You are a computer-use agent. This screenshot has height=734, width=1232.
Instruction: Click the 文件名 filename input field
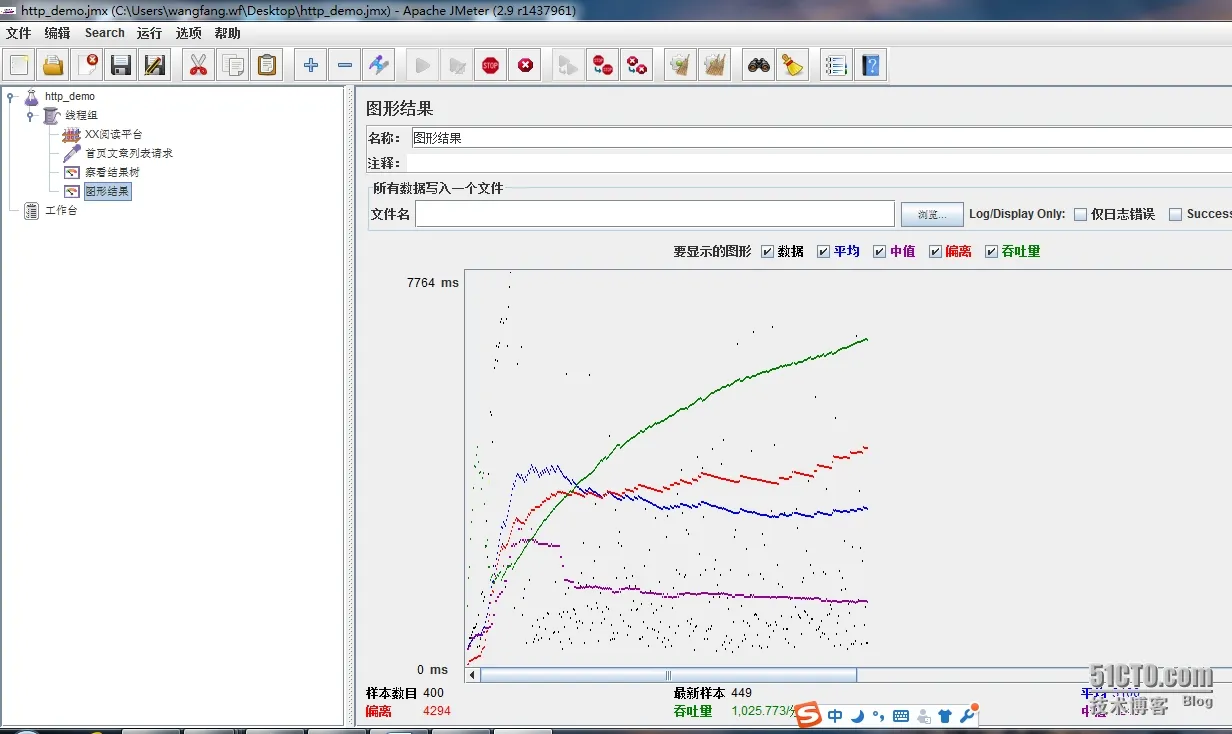pos(655,214)
